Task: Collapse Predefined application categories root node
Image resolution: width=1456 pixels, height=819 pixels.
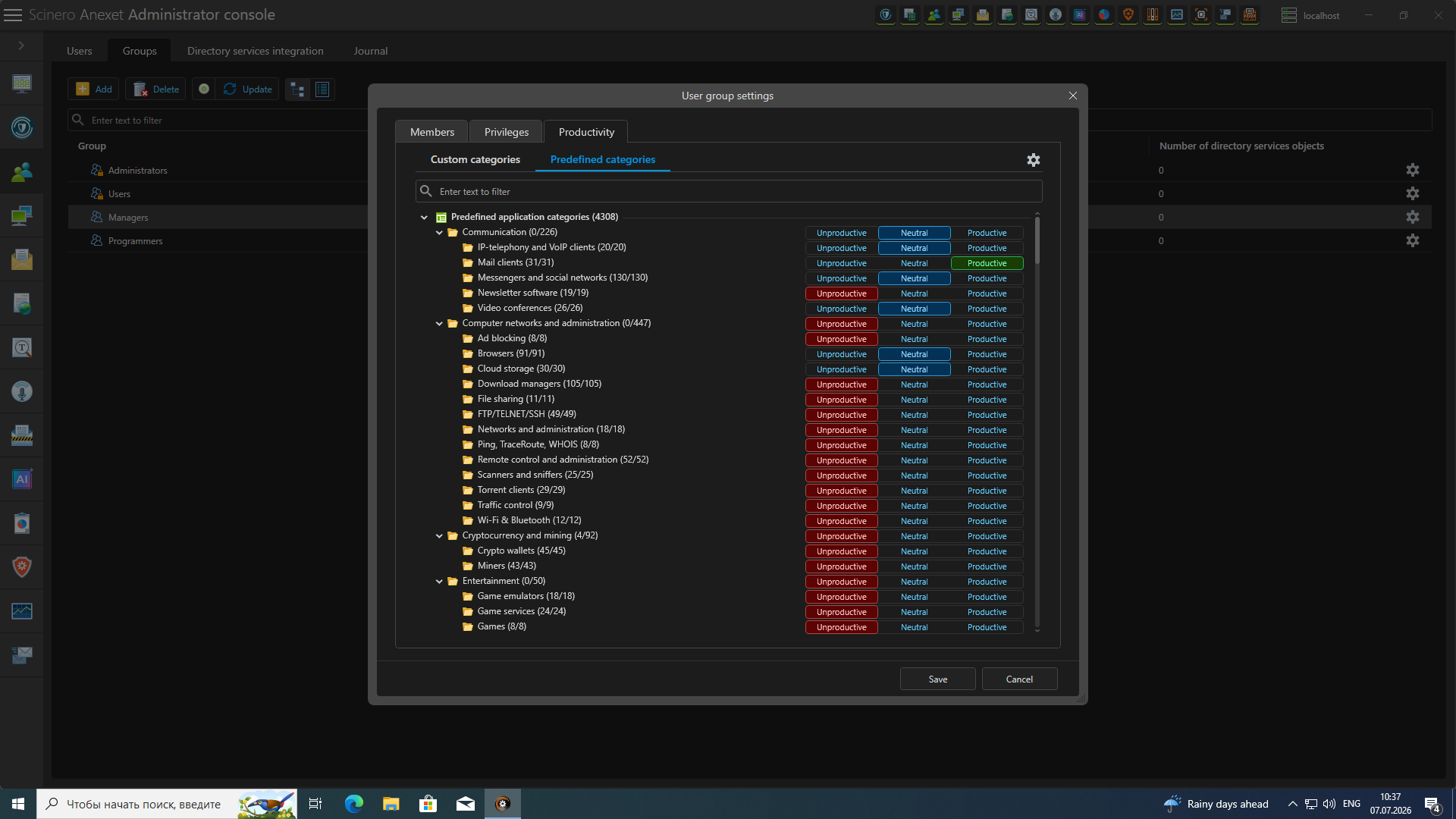Action: (x=424, y=218)
